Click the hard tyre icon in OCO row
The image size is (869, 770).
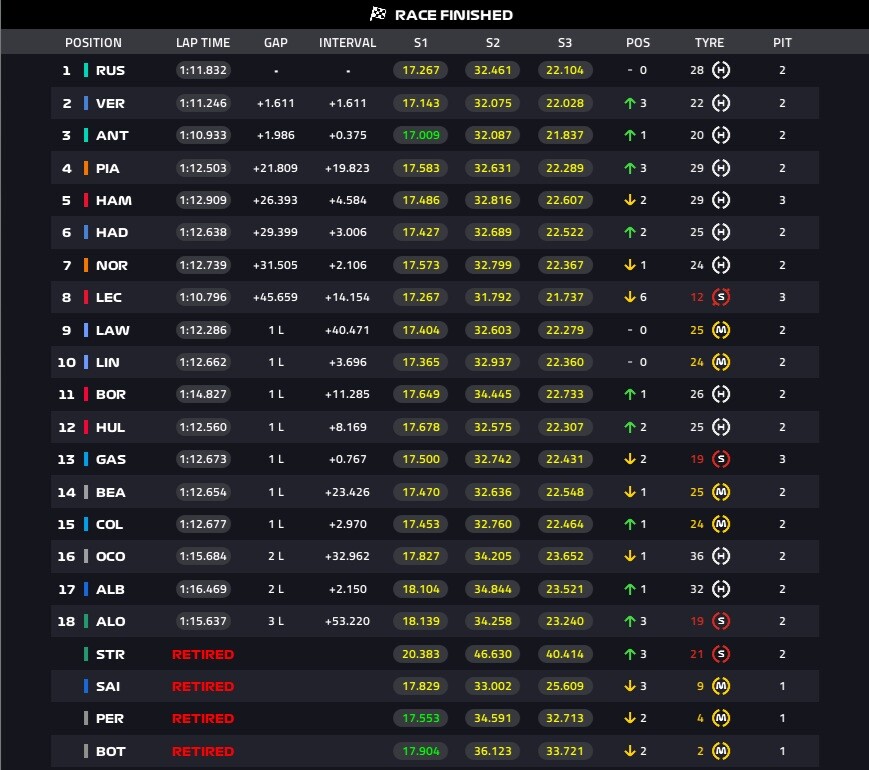pos(720,556)
